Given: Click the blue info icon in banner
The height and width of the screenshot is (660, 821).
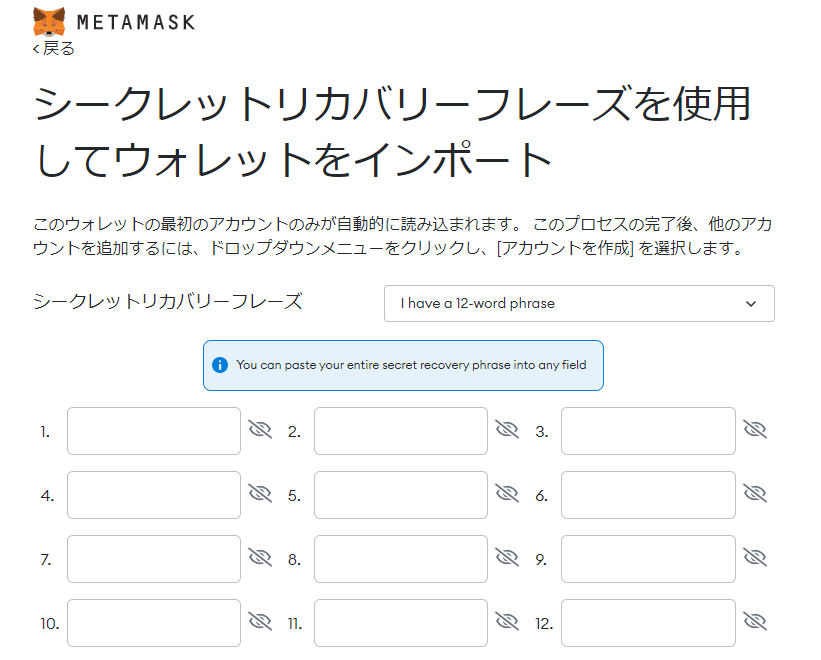Looking at the screenshot, I should (220, 365).
